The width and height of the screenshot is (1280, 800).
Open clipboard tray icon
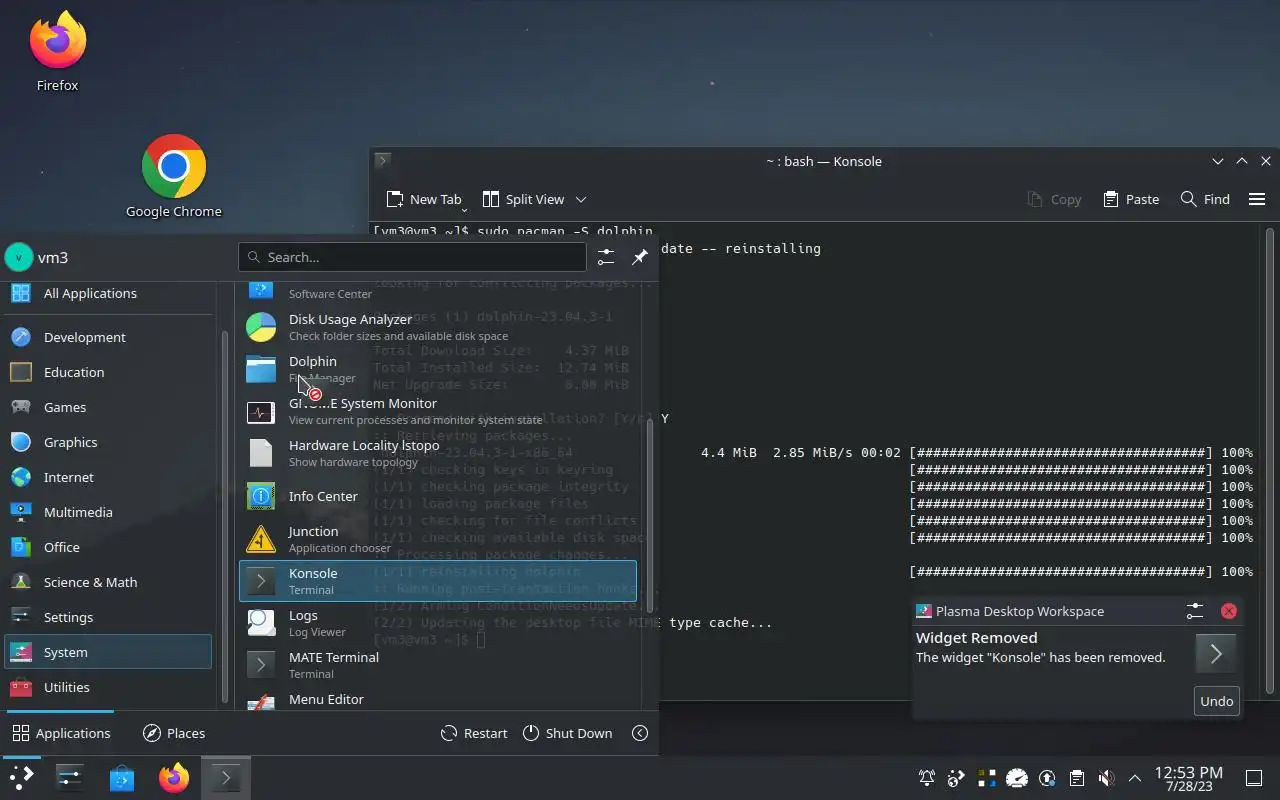tap(1077, 778)
